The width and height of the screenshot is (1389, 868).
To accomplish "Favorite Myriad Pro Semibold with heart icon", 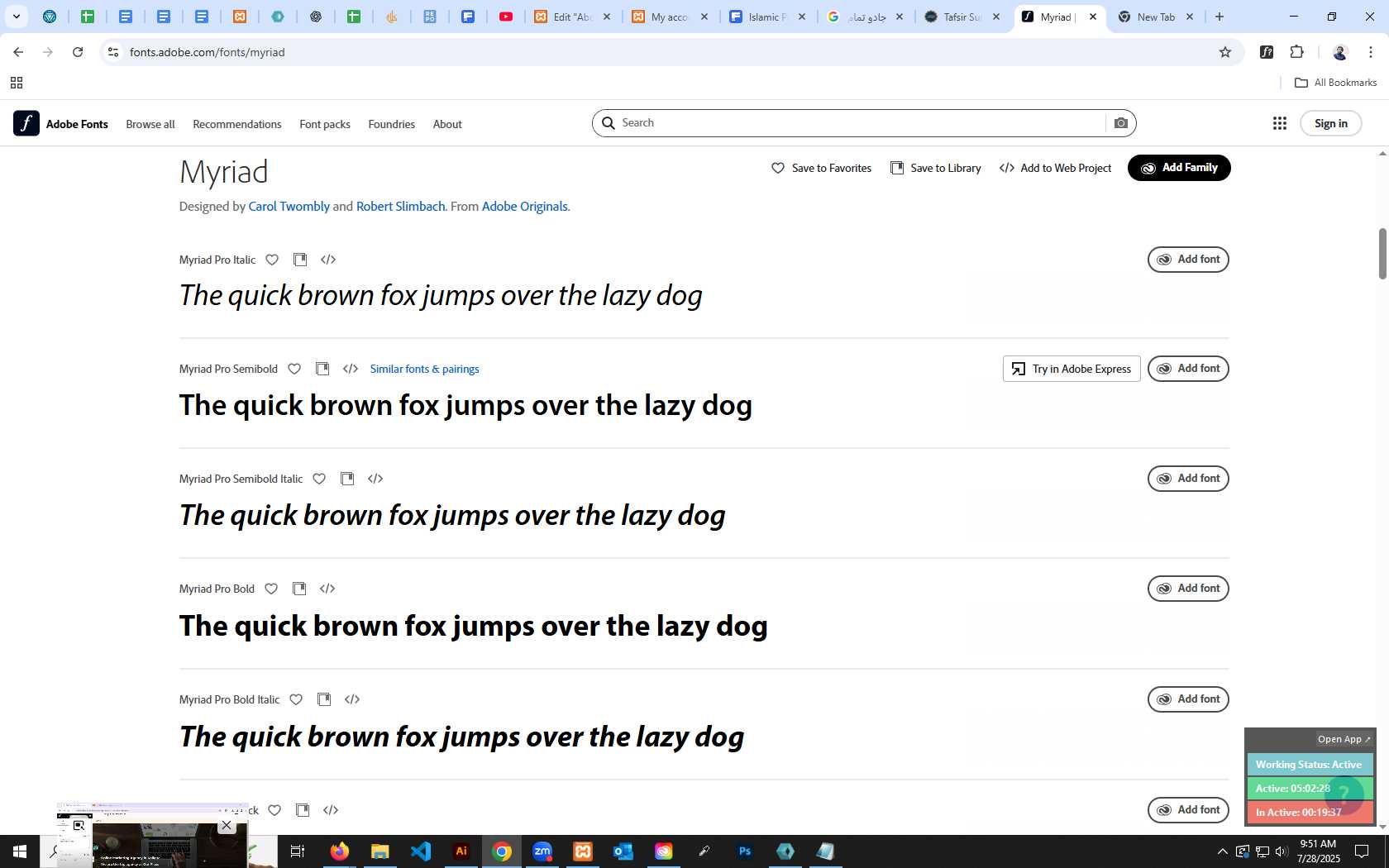I will pos(294,369).
